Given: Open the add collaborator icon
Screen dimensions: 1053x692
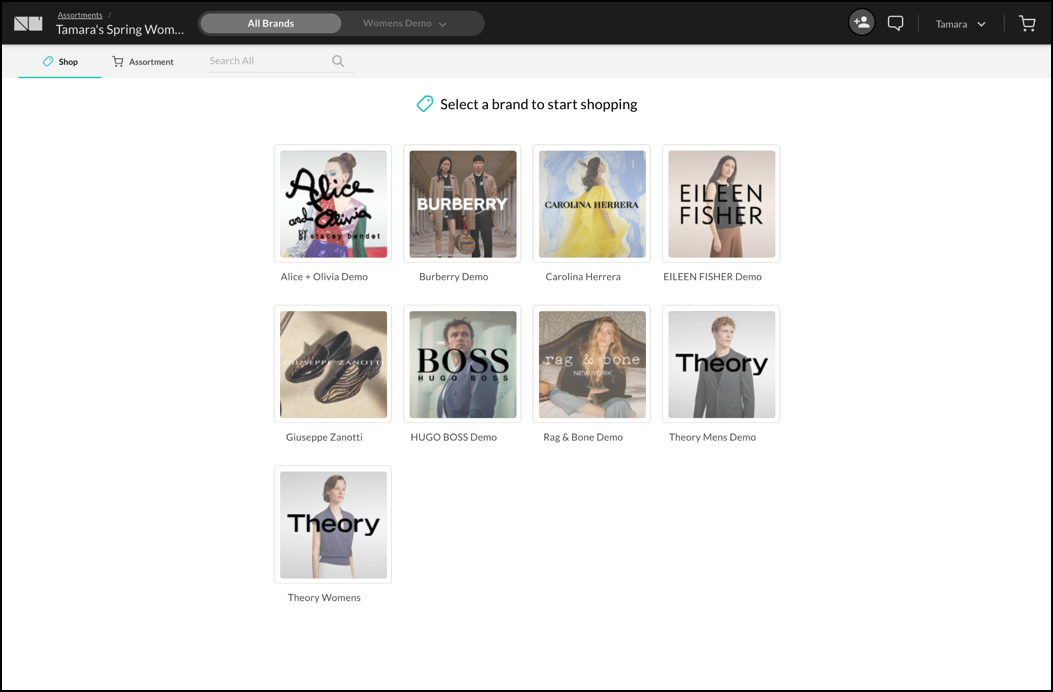Looking at the screenshot, I should point(862,23).
